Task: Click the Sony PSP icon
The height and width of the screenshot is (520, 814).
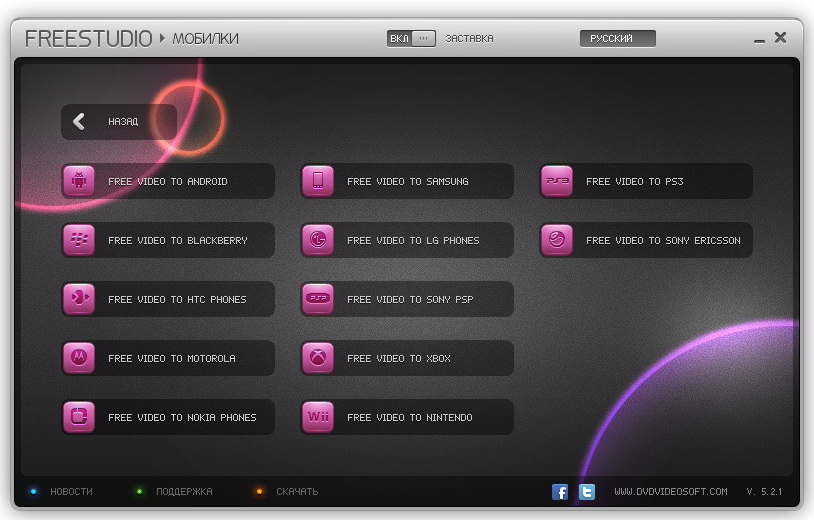Action: point(318,299)
